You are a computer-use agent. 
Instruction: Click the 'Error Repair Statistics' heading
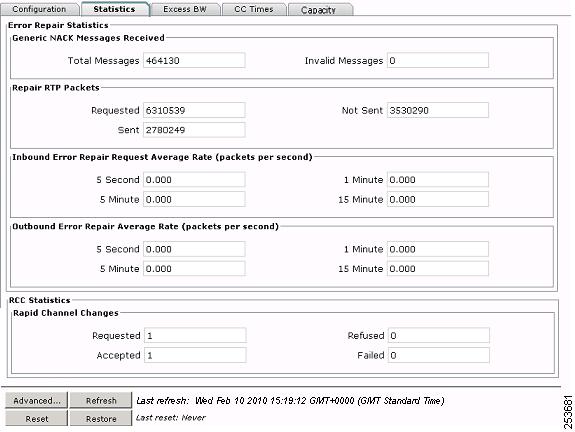[58, 25]
